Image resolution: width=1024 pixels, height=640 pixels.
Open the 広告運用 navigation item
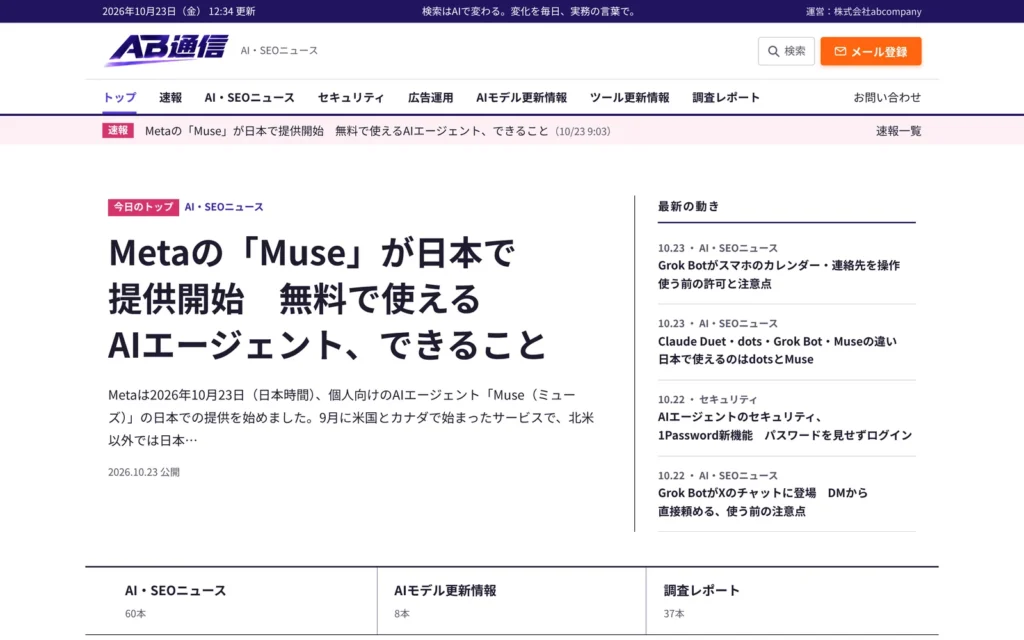[430, 97]
